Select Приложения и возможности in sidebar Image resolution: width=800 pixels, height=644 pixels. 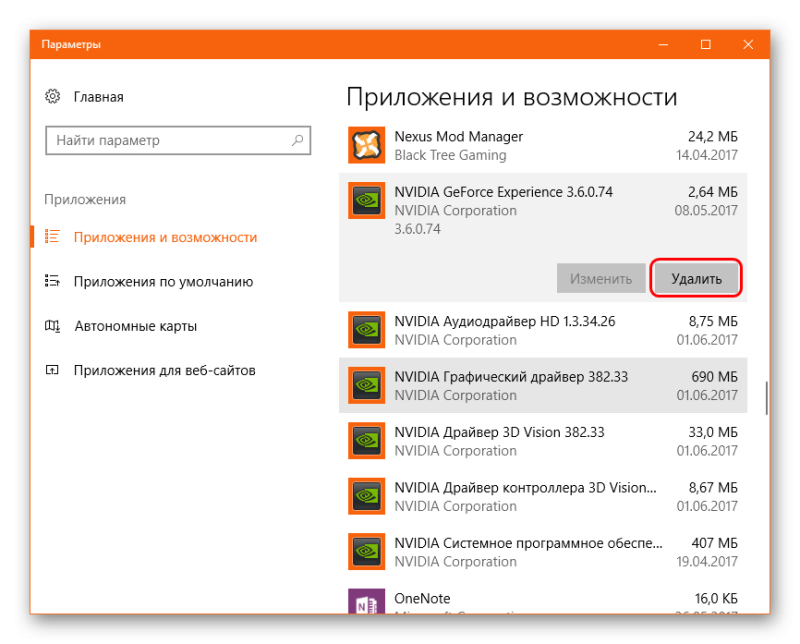(165, 237)
